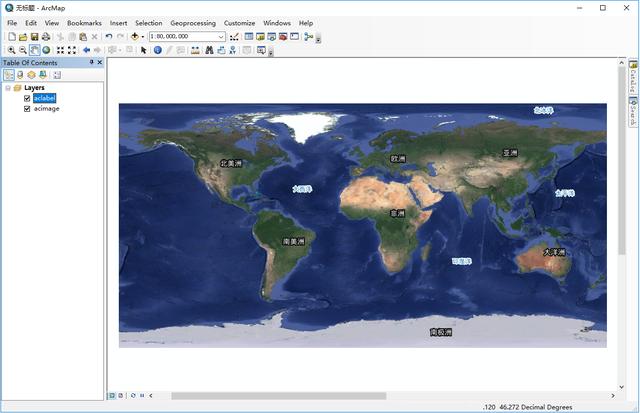The height and width of the screenshot is (413, 640).
Task: Click the vertical map scrollbar thumb
Action: click(622, 162)
